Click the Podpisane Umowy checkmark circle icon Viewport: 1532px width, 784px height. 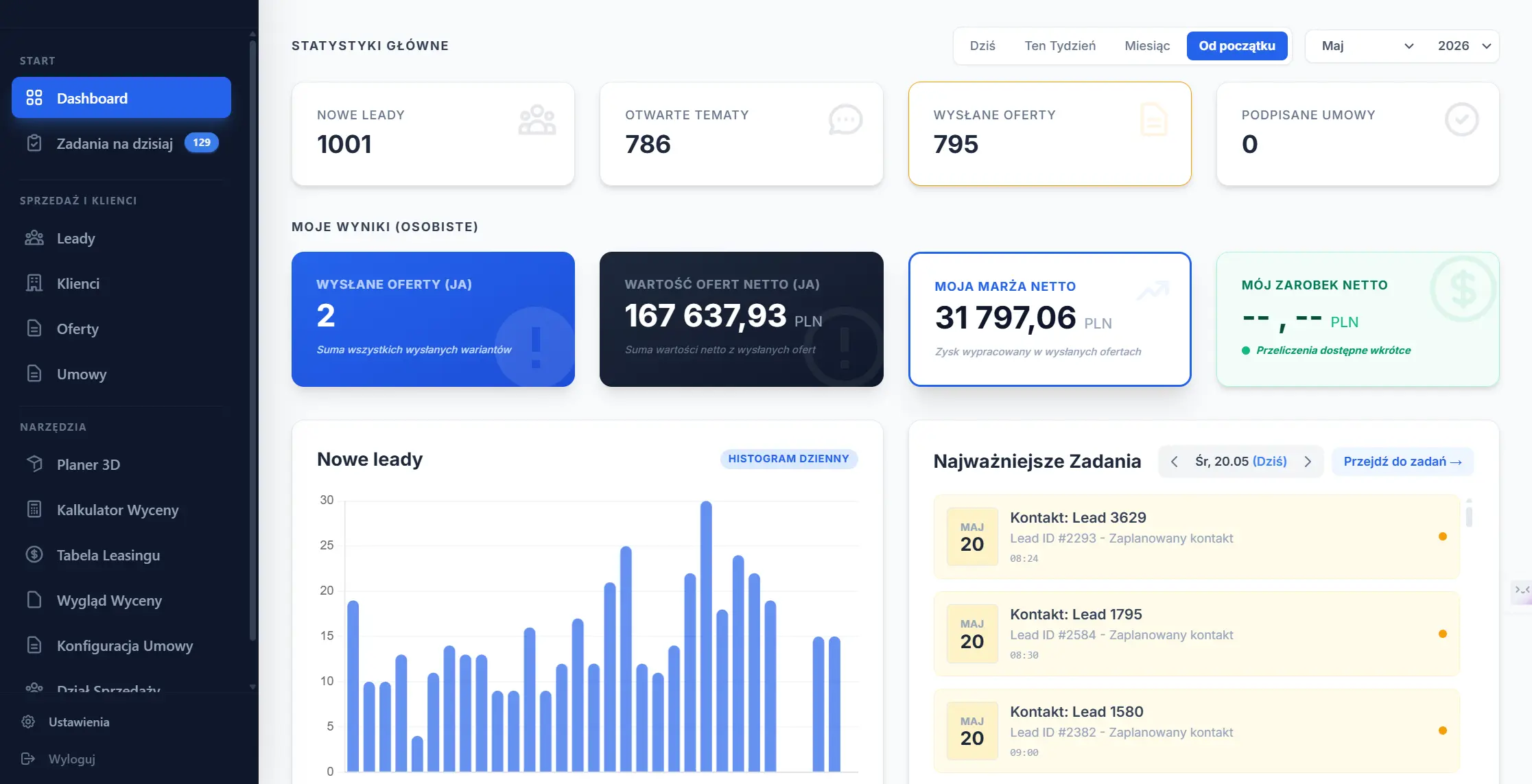coord(1461,120)
